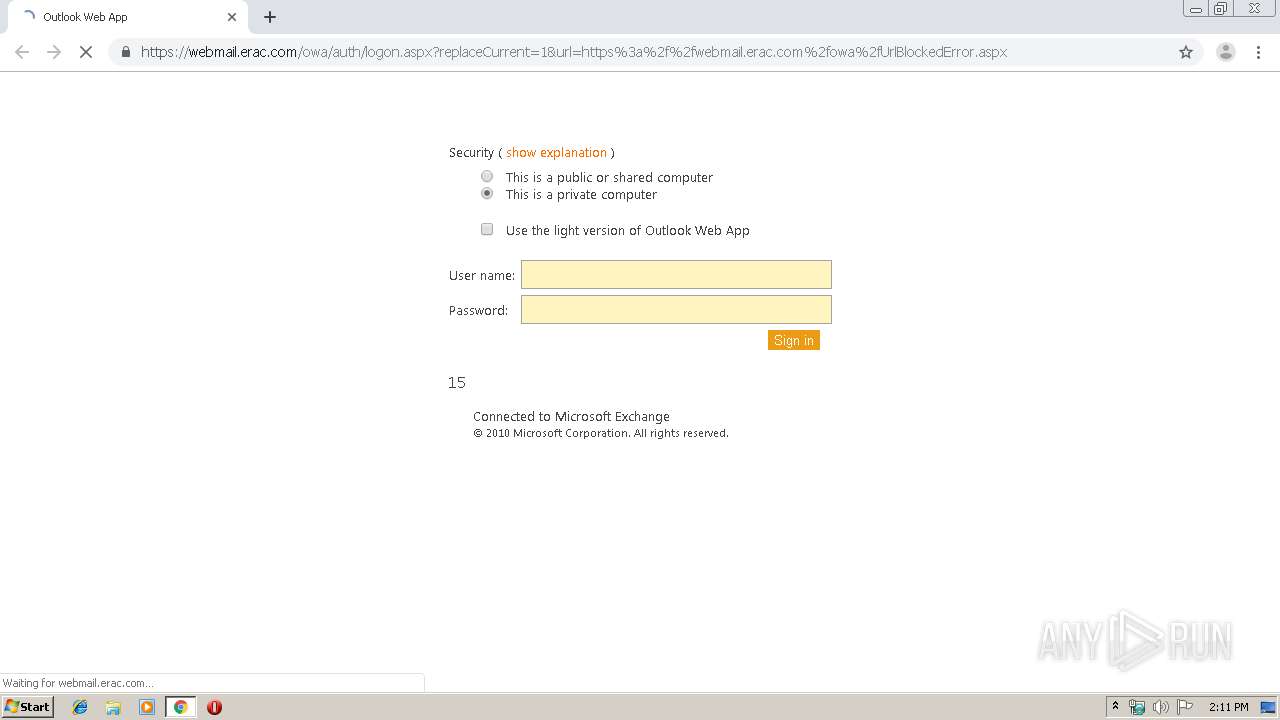Launch Internet Explorer from taskbar
This screenshot has width=1280, height=720.
(80, 707)
